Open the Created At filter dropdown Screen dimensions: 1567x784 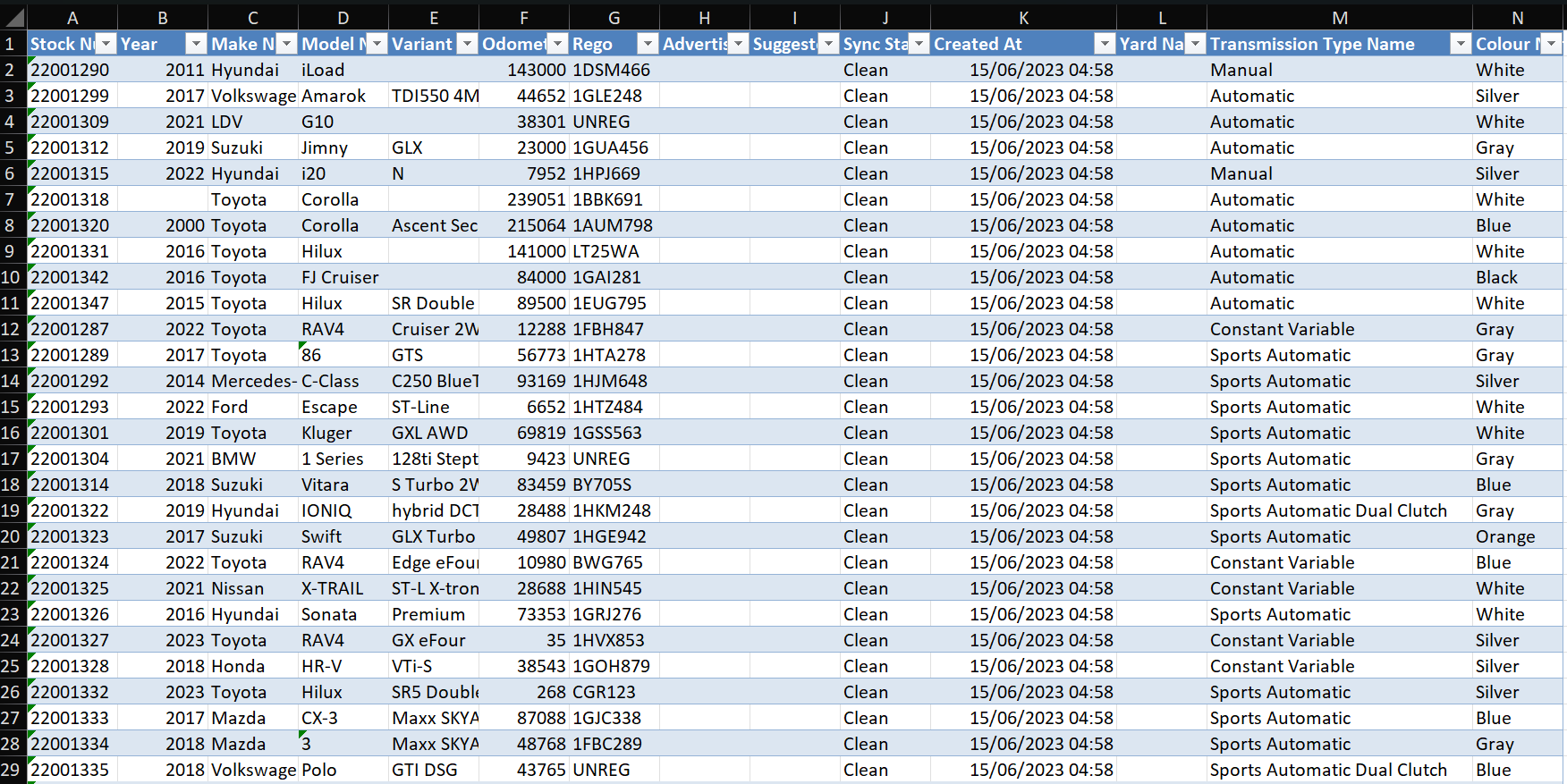click(x=1105, y=44)
